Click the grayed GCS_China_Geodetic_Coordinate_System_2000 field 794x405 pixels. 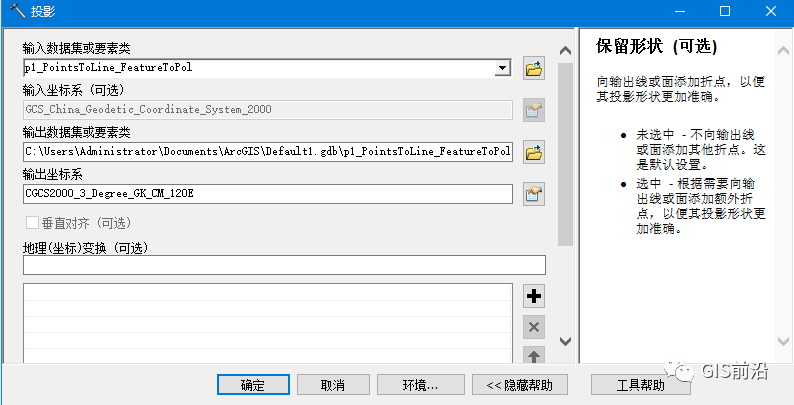pyautogui.click(x=268, y=109)
